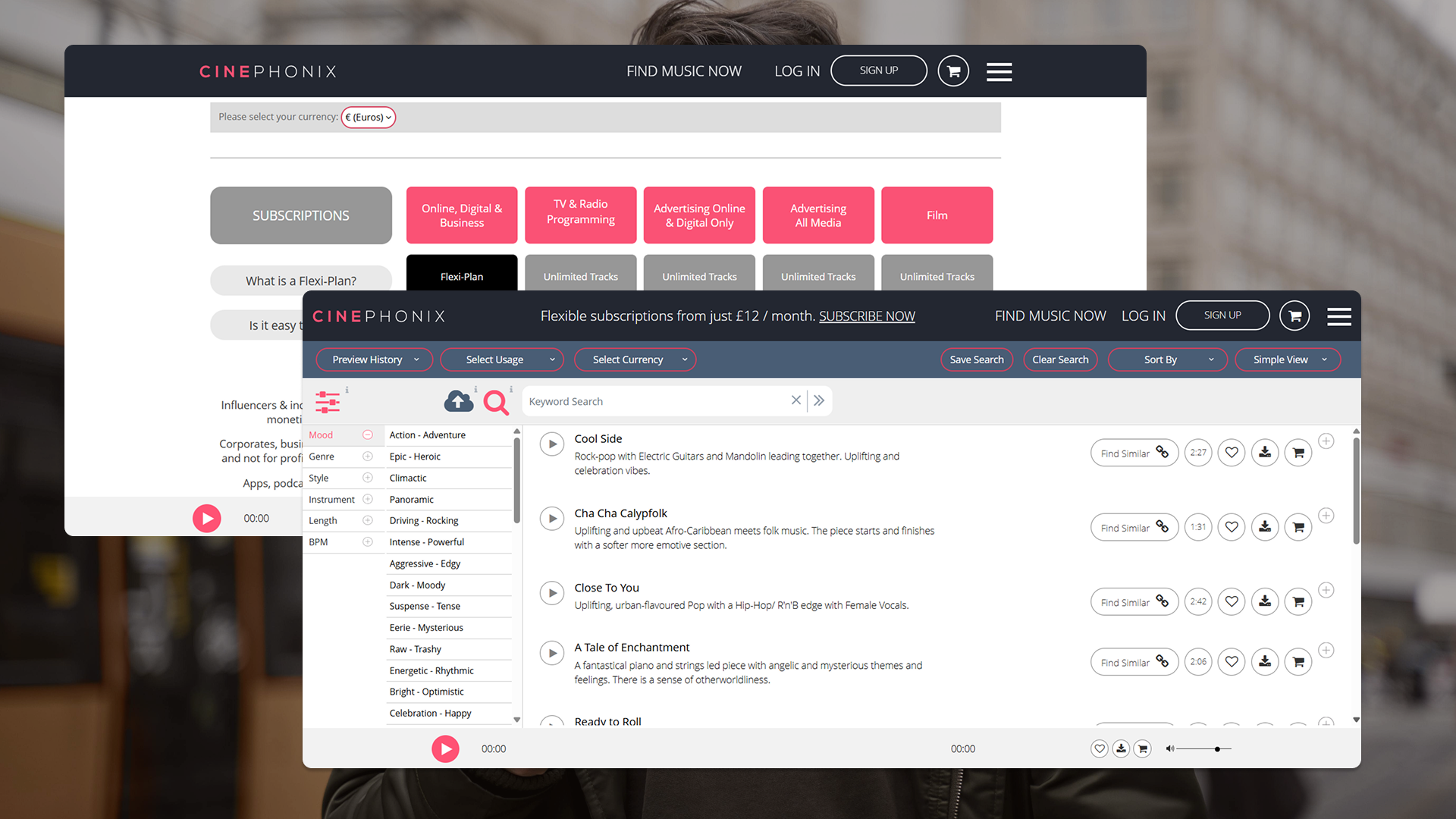Open the Sort By dropdown

1167,359
